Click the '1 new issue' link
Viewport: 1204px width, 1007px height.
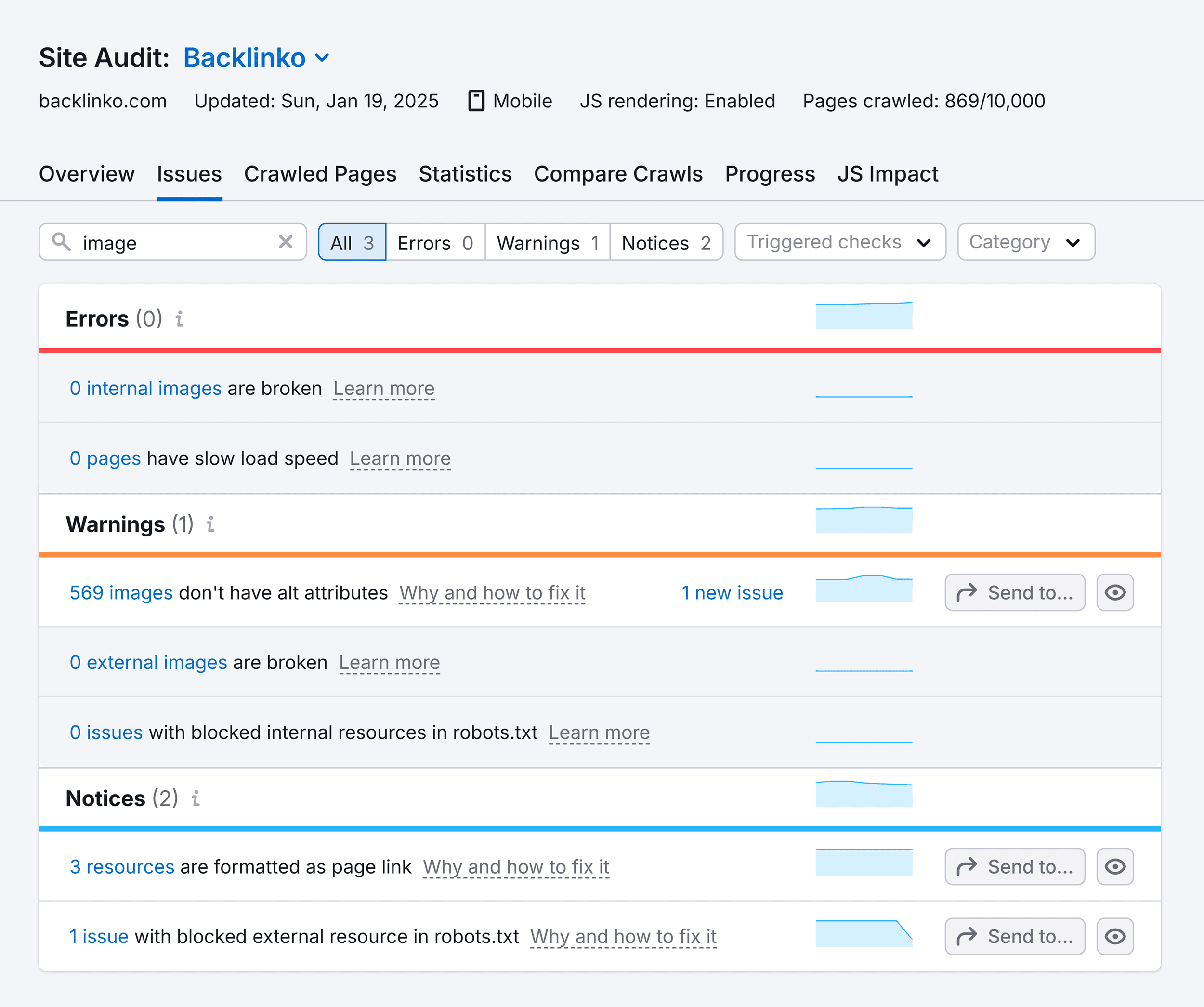pos(732,592)
